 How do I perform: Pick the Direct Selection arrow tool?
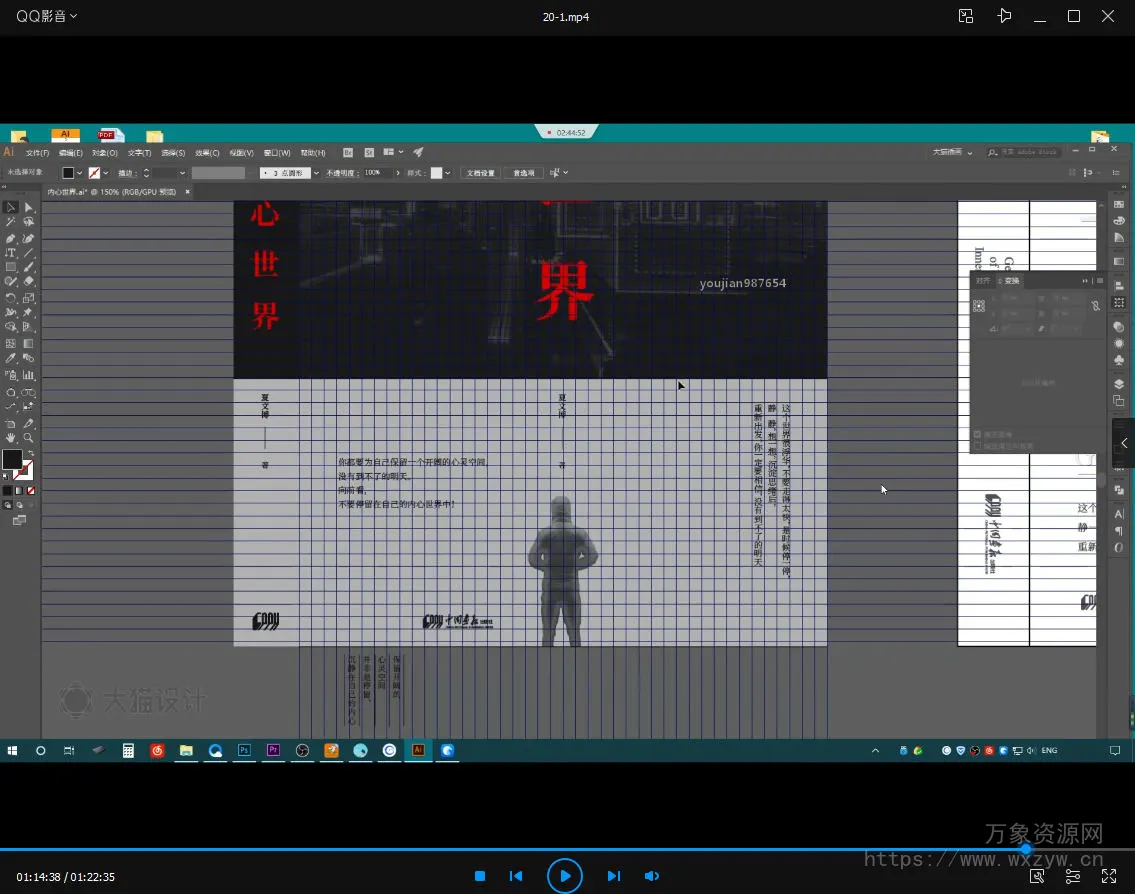(28, 207)
